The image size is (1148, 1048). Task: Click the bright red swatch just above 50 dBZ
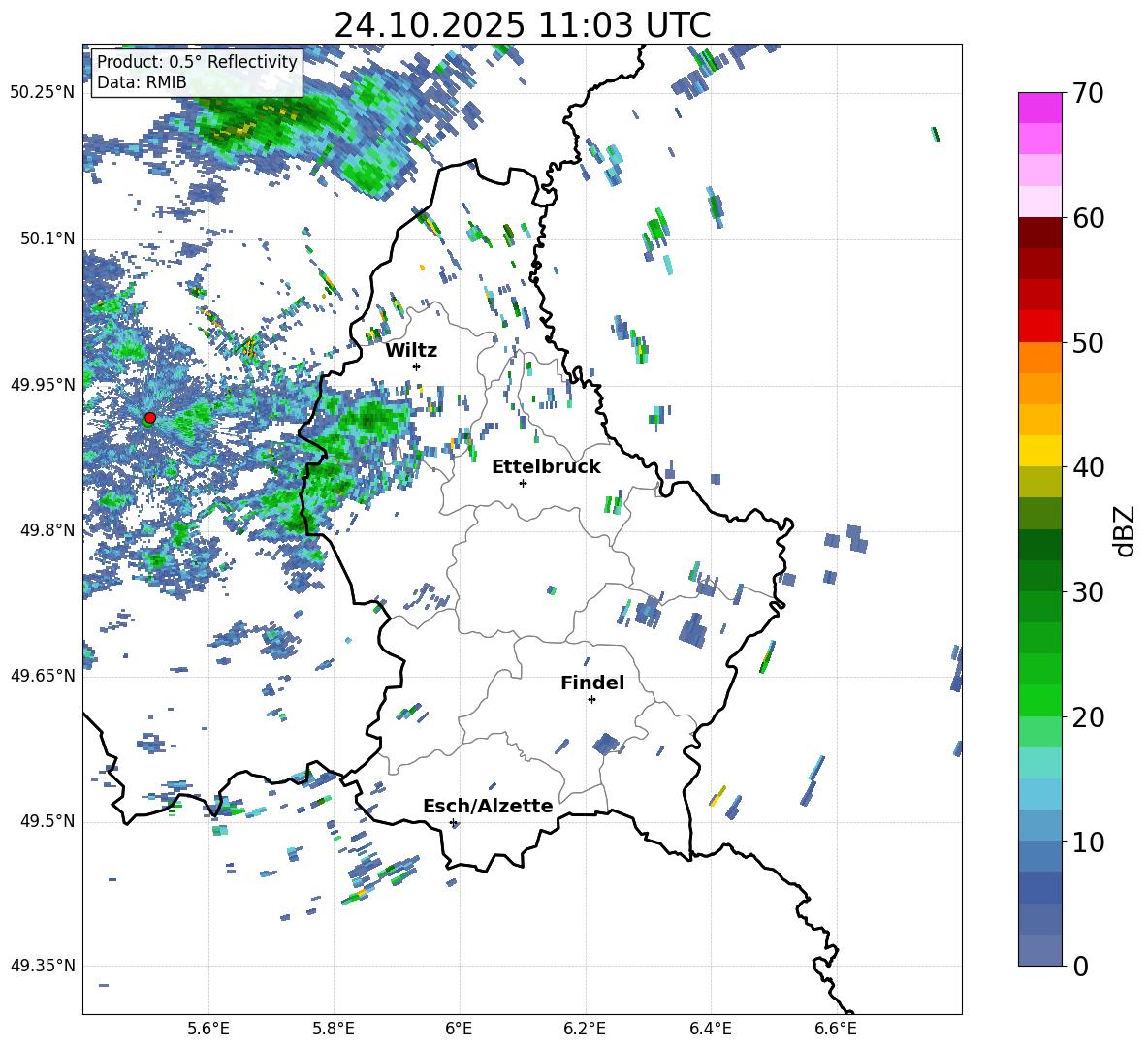(1039, 327)
